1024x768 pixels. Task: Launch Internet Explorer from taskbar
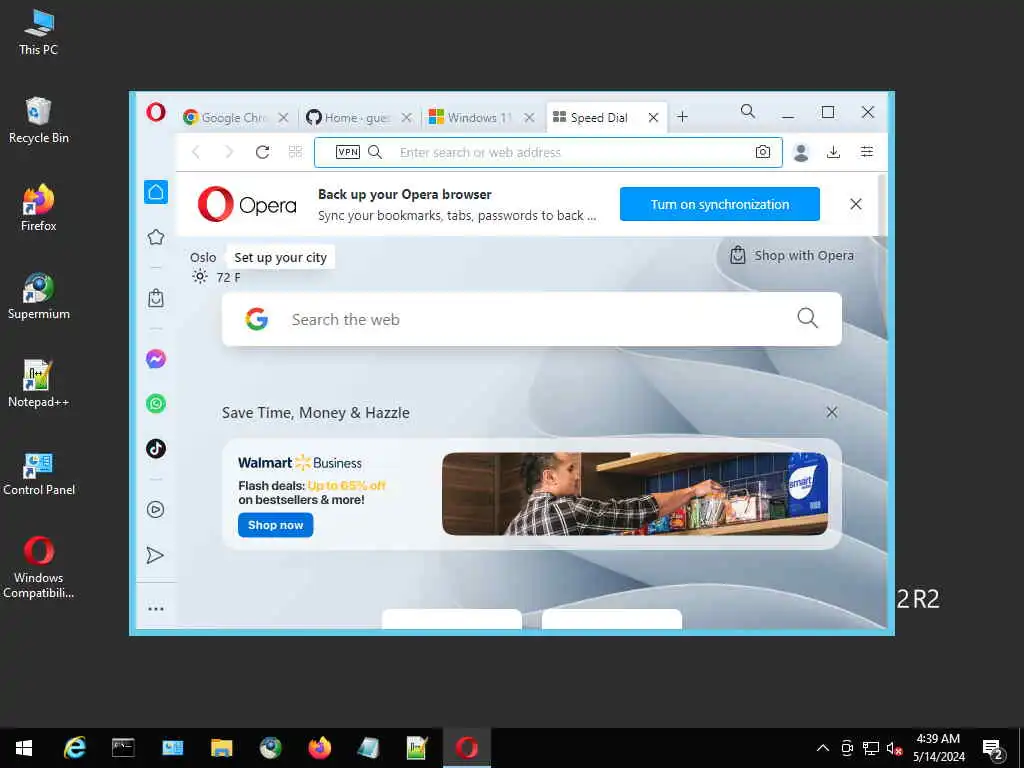[x=74, y=748]
